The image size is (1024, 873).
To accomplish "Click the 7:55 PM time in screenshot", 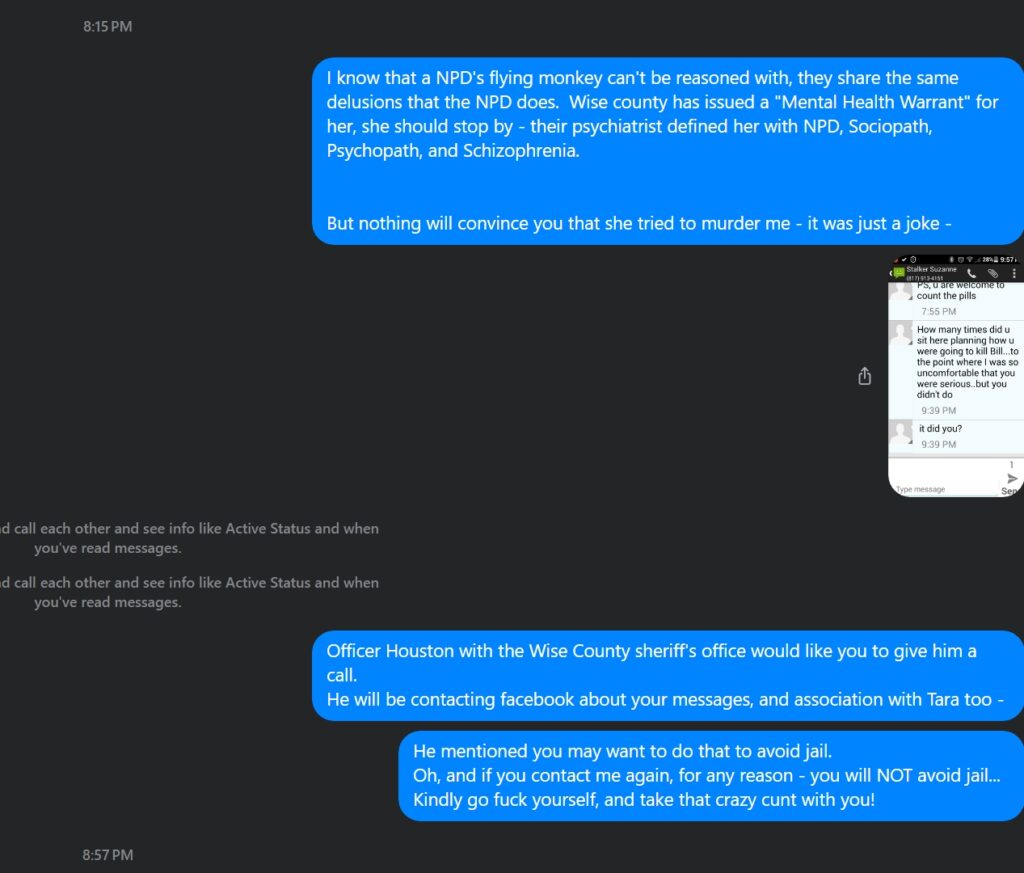I will (938, 311).
